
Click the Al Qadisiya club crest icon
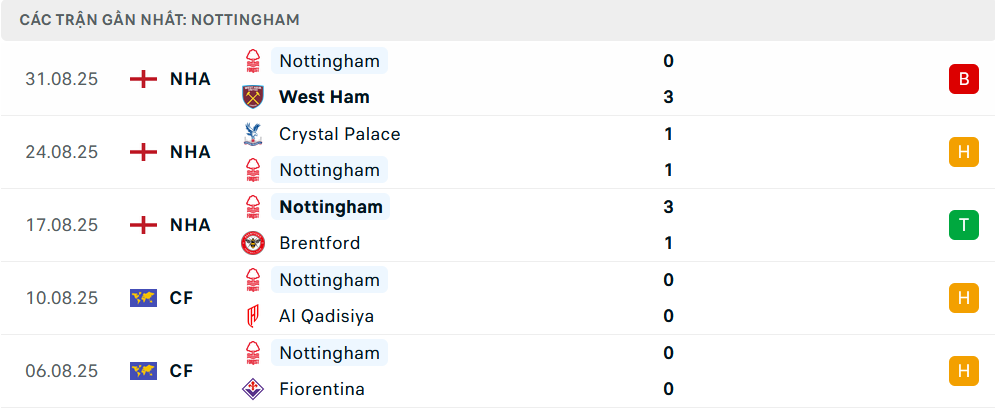point(254,316)
